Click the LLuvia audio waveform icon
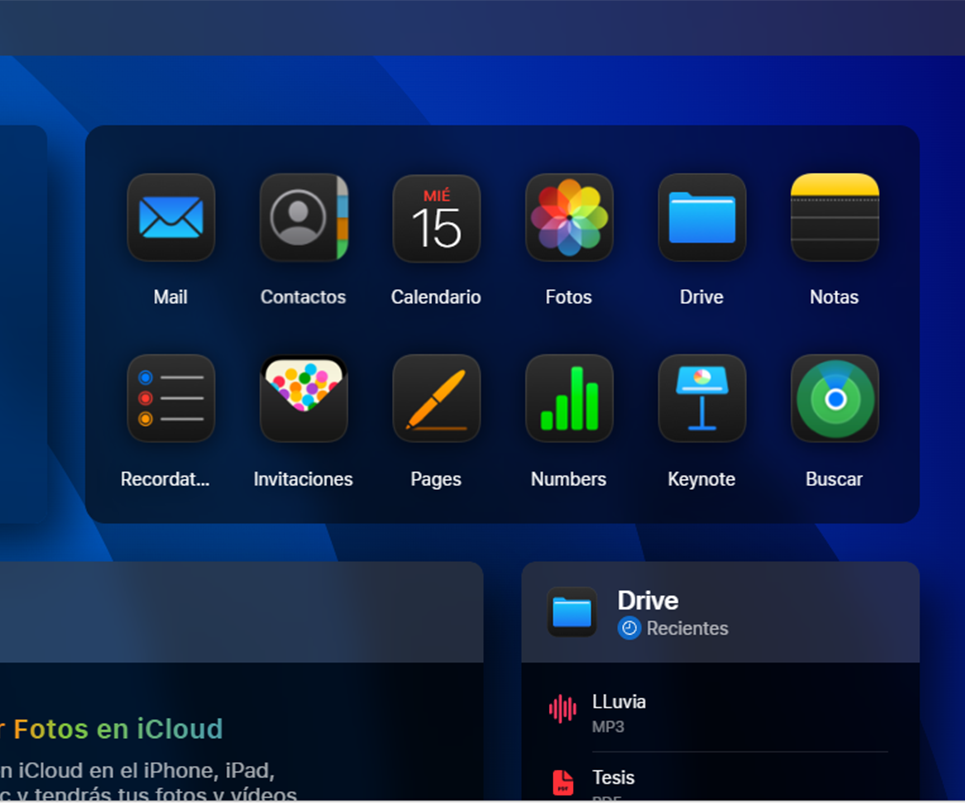The width and height of the screenshot is (965, 803). pos(563,709)
